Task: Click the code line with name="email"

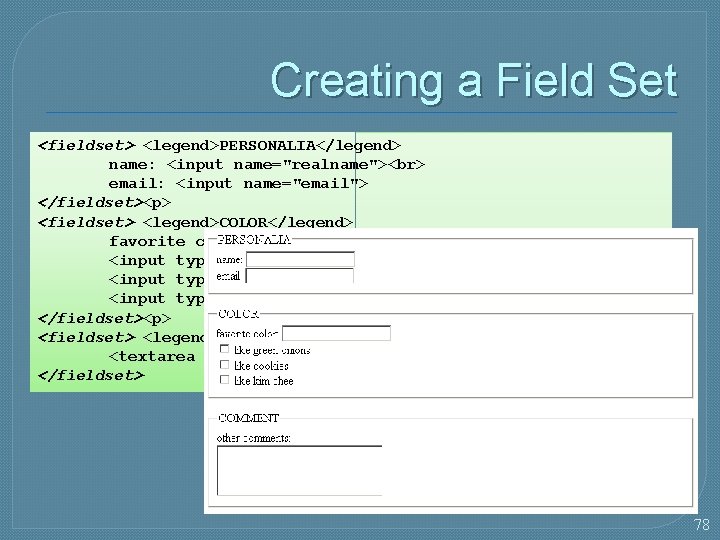Action: pos(238,184)
